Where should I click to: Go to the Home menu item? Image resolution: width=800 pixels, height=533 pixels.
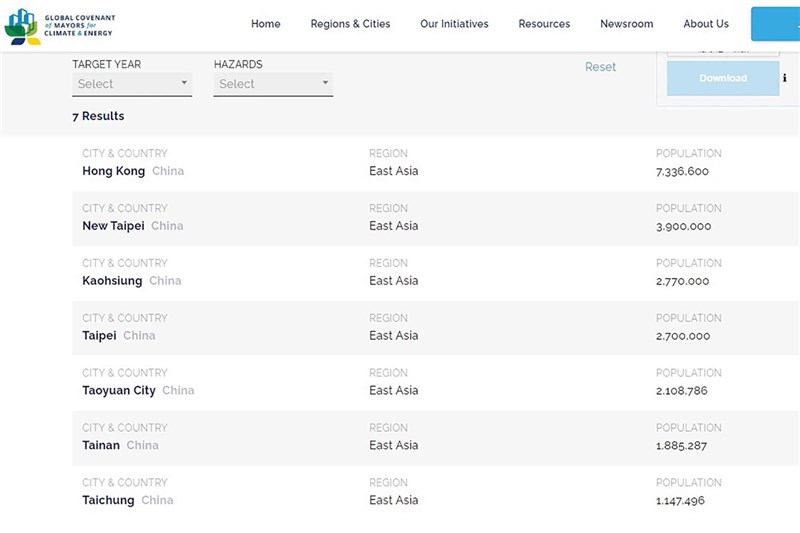tap(265, 24)
